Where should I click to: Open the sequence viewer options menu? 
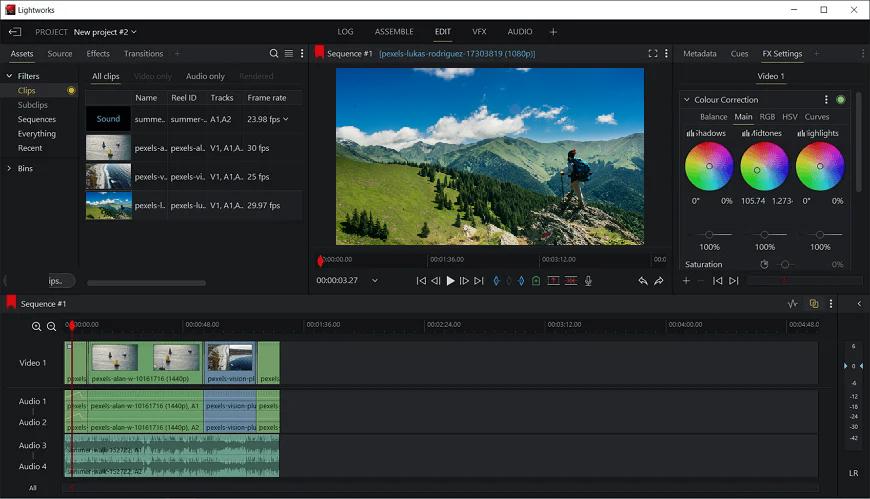pos(666,53)
